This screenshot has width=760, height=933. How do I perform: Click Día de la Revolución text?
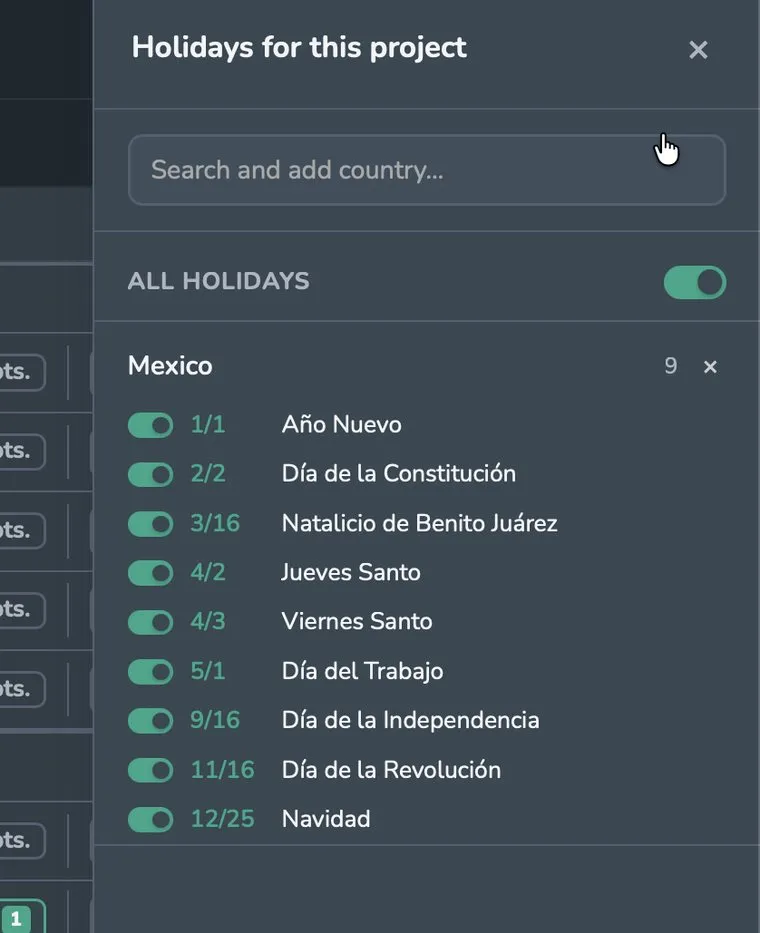point(391,769)
